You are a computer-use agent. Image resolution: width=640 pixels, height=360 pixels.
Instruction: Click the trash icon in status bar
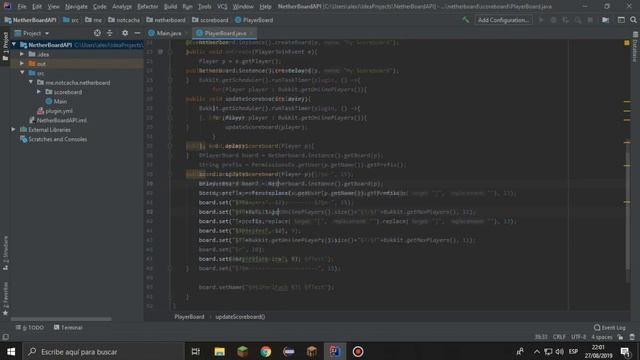pyautogui.click(x=632, y=337)
